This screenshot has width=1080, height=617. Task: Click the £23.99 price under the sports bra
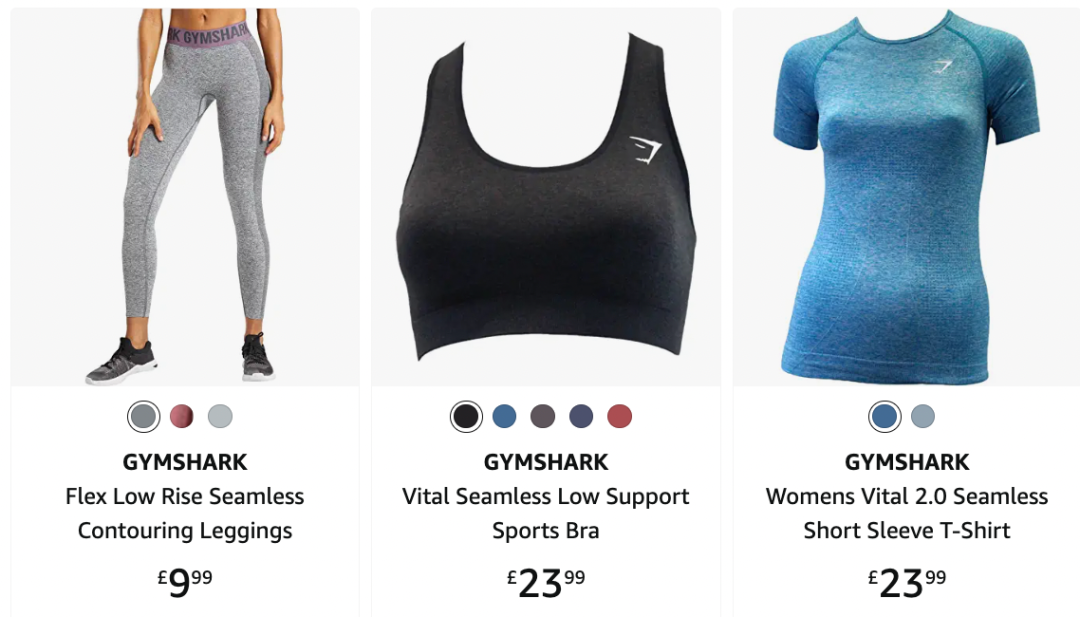tap(546, 583)
